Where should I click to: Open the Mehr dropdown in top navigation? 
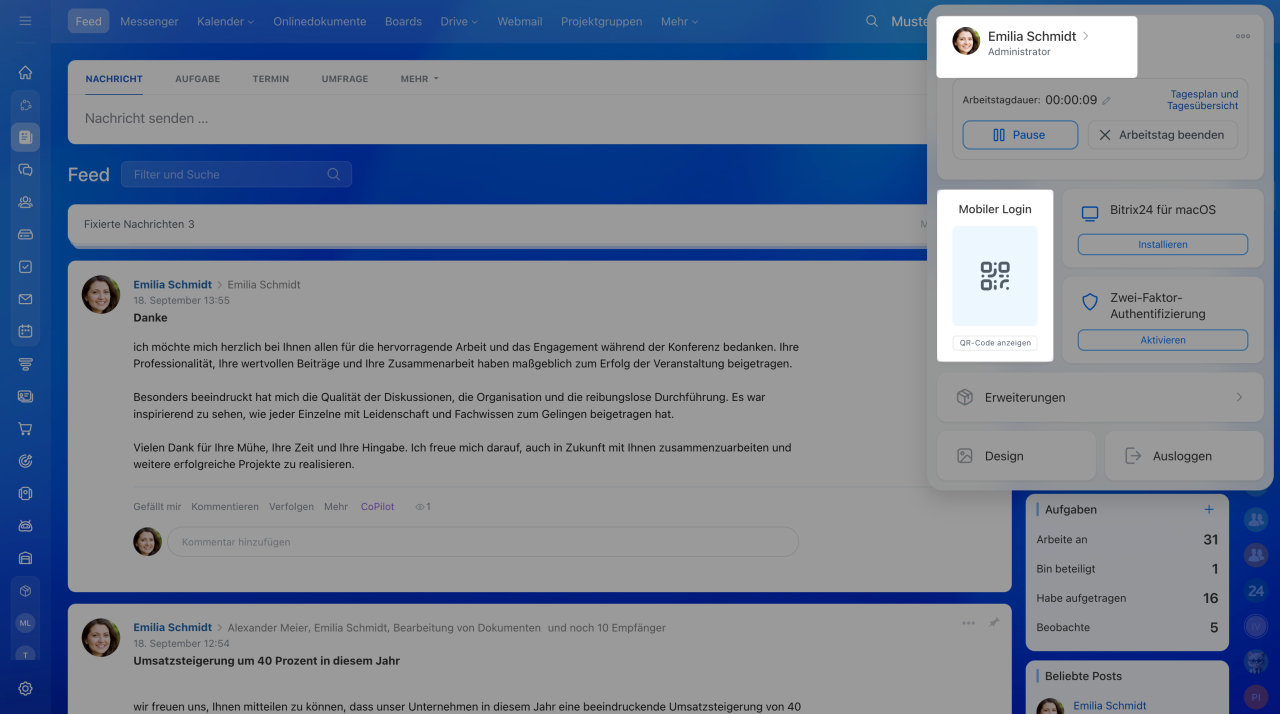point(679,21)
